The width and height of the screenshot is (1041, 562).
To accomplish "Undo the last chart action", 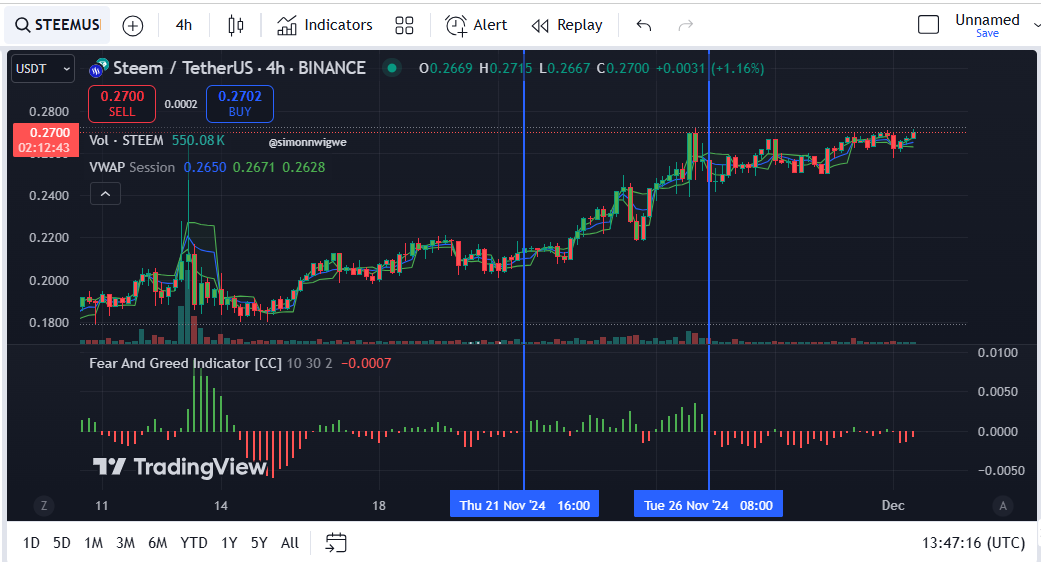I will click(643, 25).
